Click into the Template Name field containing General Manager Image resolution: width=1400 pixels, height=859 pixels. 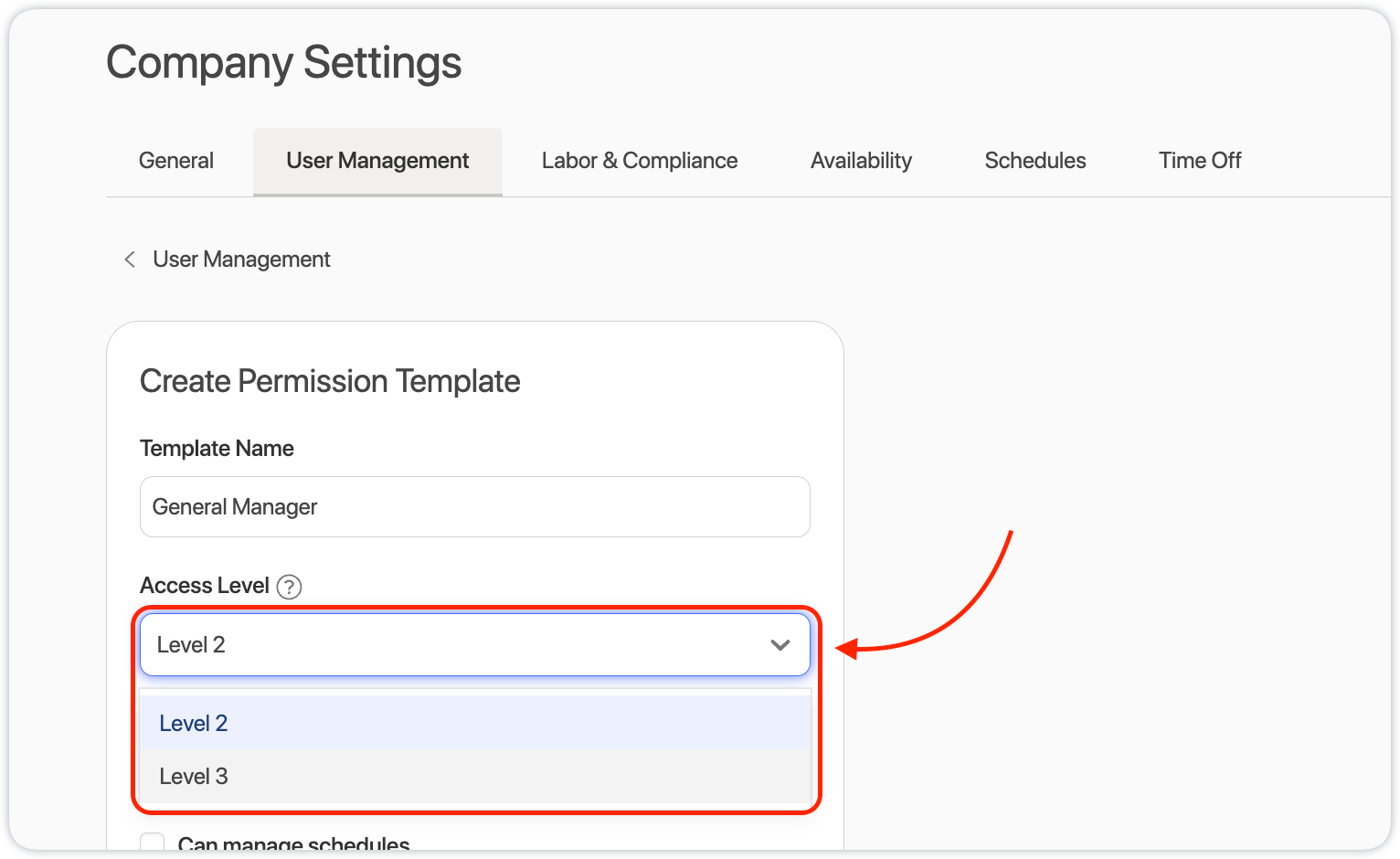[x=475, y=507]
